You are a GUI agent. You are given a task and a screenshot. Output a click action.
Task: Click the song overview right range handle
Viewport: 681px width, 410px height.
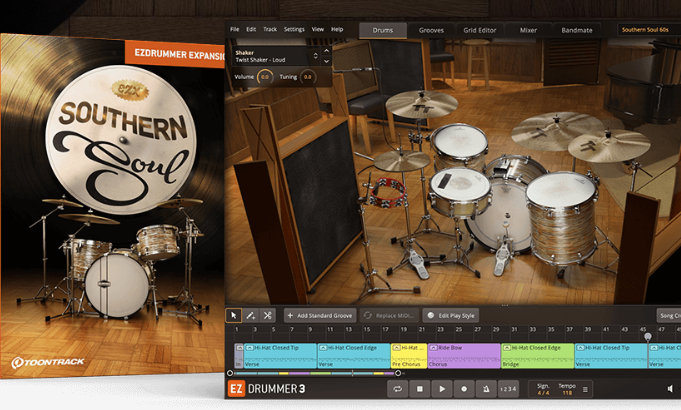pos(398,373)
